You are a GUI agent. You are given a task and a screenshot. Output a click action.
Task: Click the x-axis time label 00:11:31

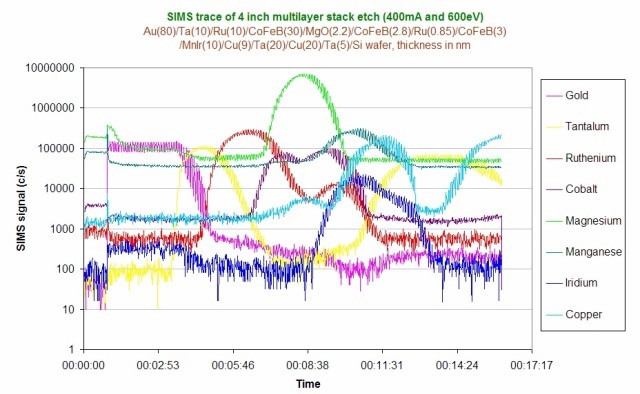click(382, 365)
